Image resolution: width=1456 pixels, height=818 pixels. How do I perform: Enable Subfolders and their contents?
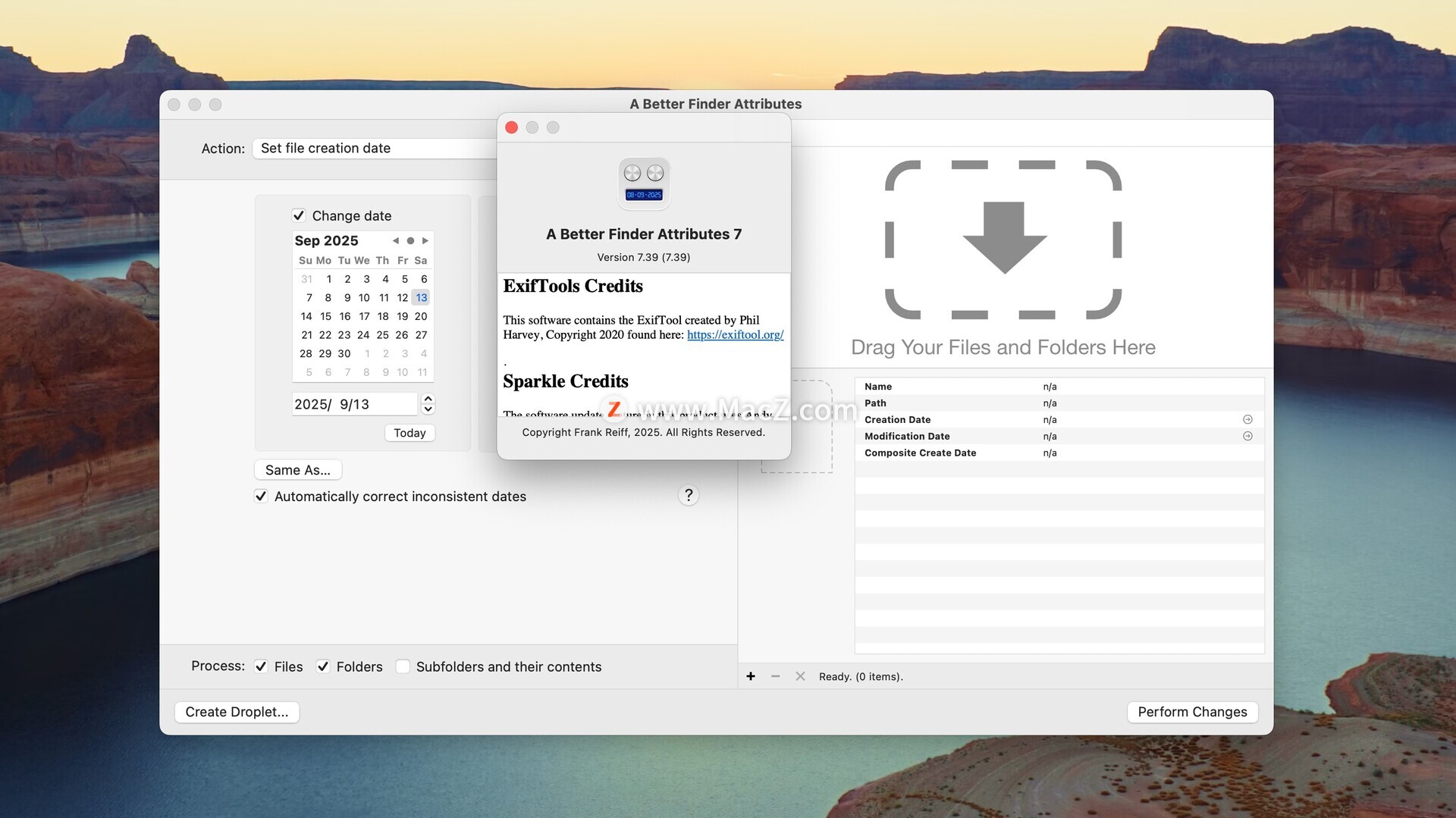403,666
